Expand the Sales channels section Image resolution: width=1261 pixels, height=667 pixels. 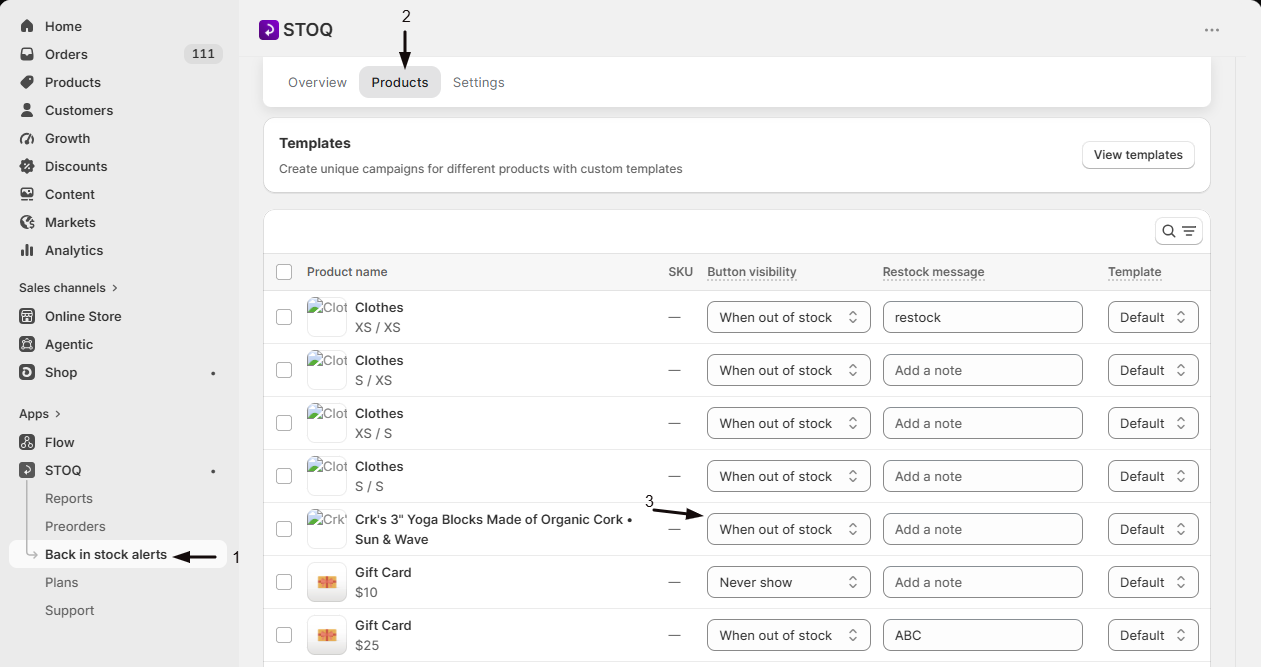[x=68, y=288]
